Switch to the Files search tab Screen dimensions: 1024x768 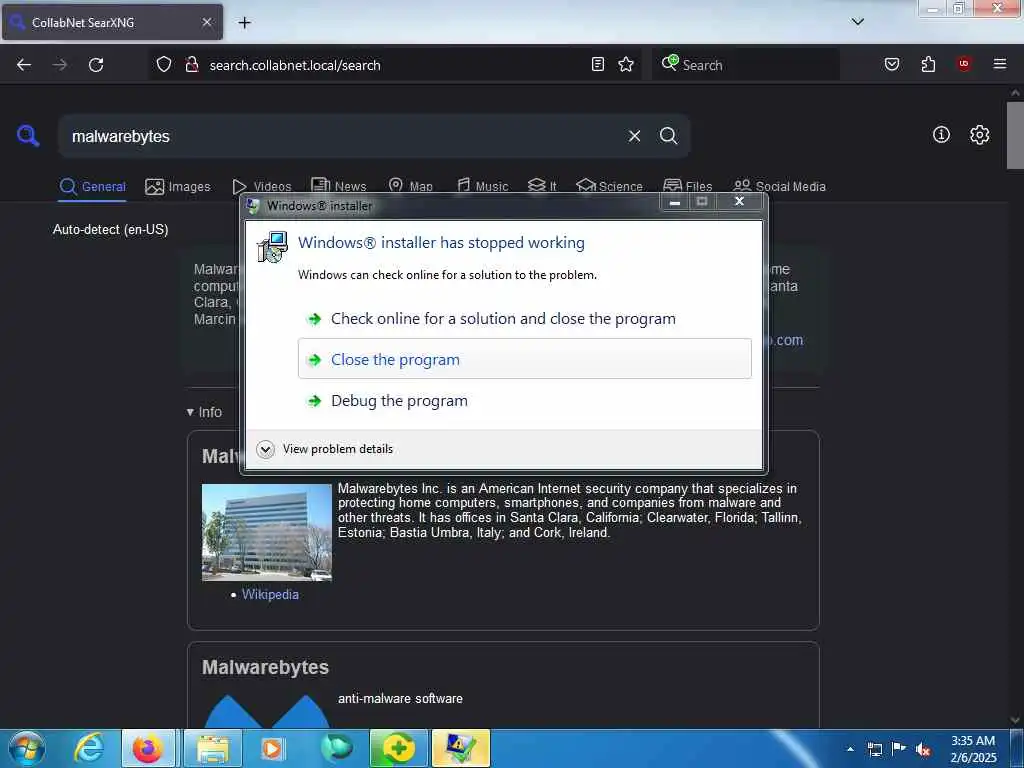[688, 187]
